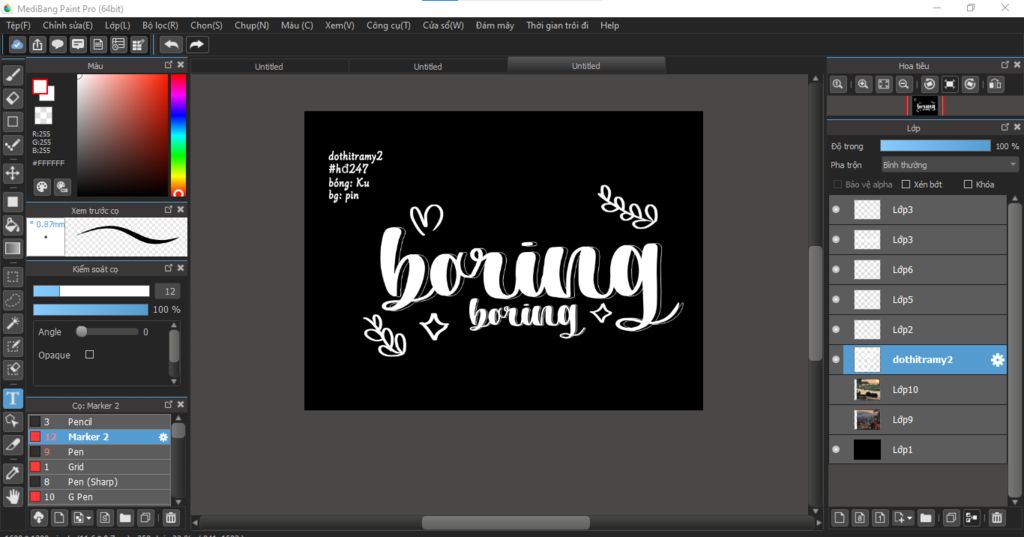Select the Lasso selection tool
Screen dimensions: 1024x537
point(12,301)
